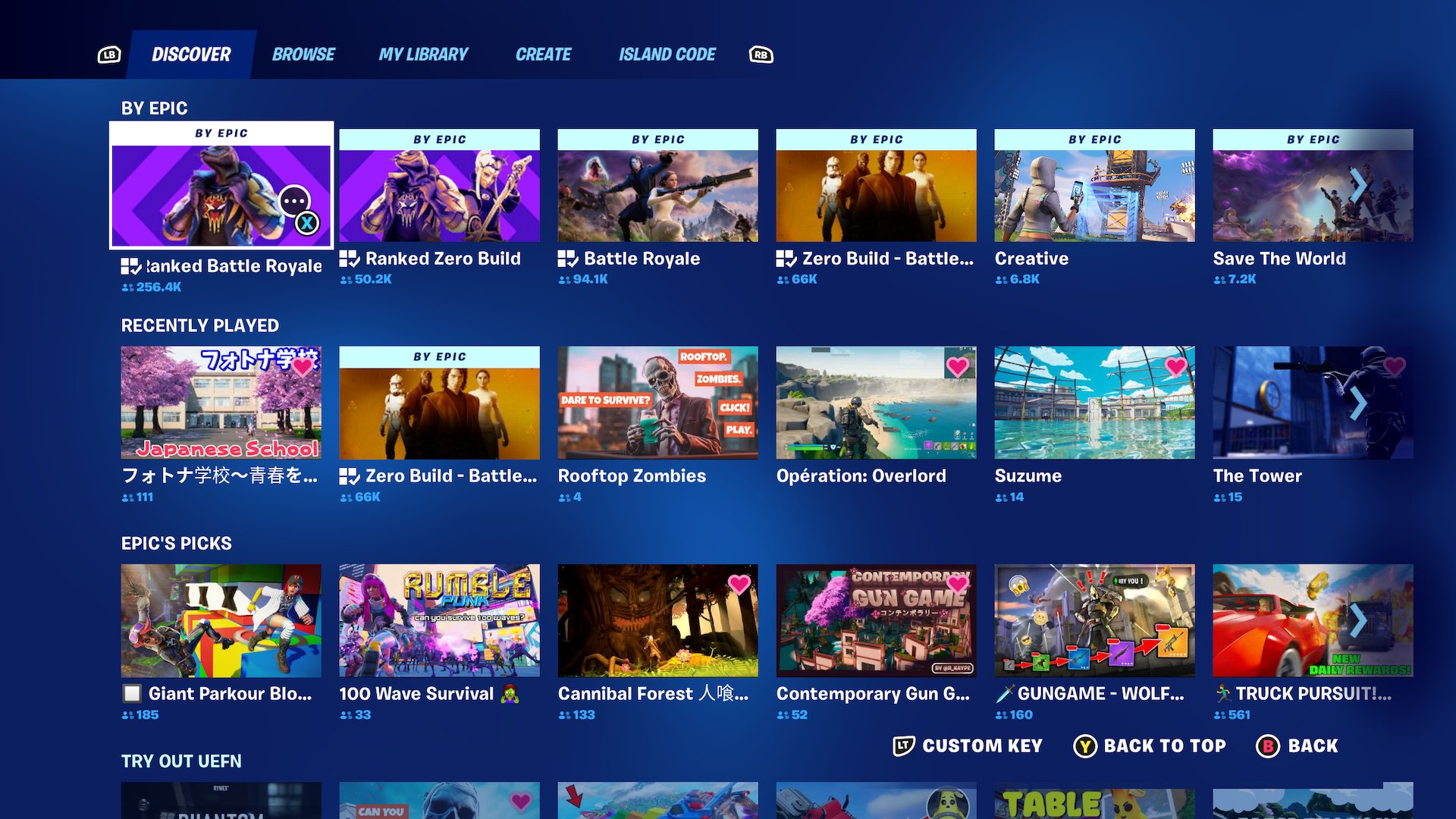The width and height of the screenshot is (1456, 819).
Task: Click the '256.4K' player count text
Action: (158, 287)
